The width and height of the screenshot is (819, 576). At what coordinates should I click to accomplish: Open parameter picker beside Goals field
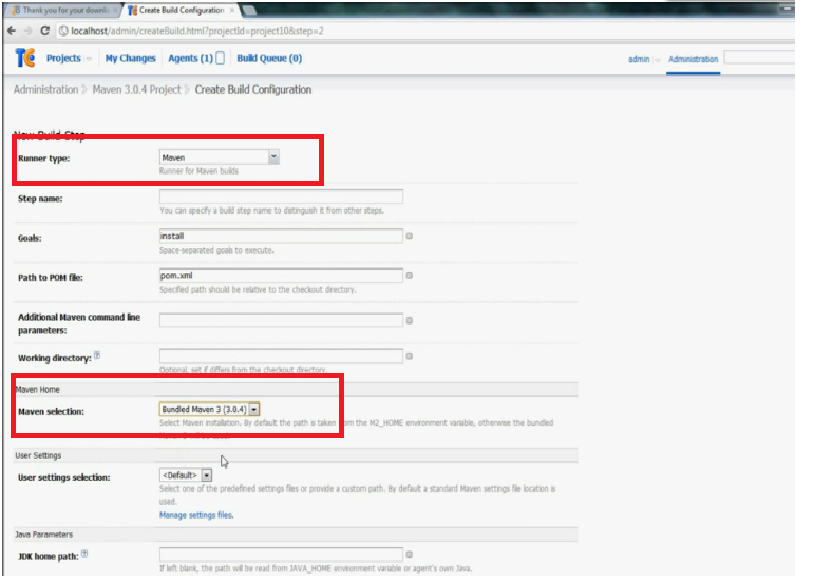coord(410,236)
